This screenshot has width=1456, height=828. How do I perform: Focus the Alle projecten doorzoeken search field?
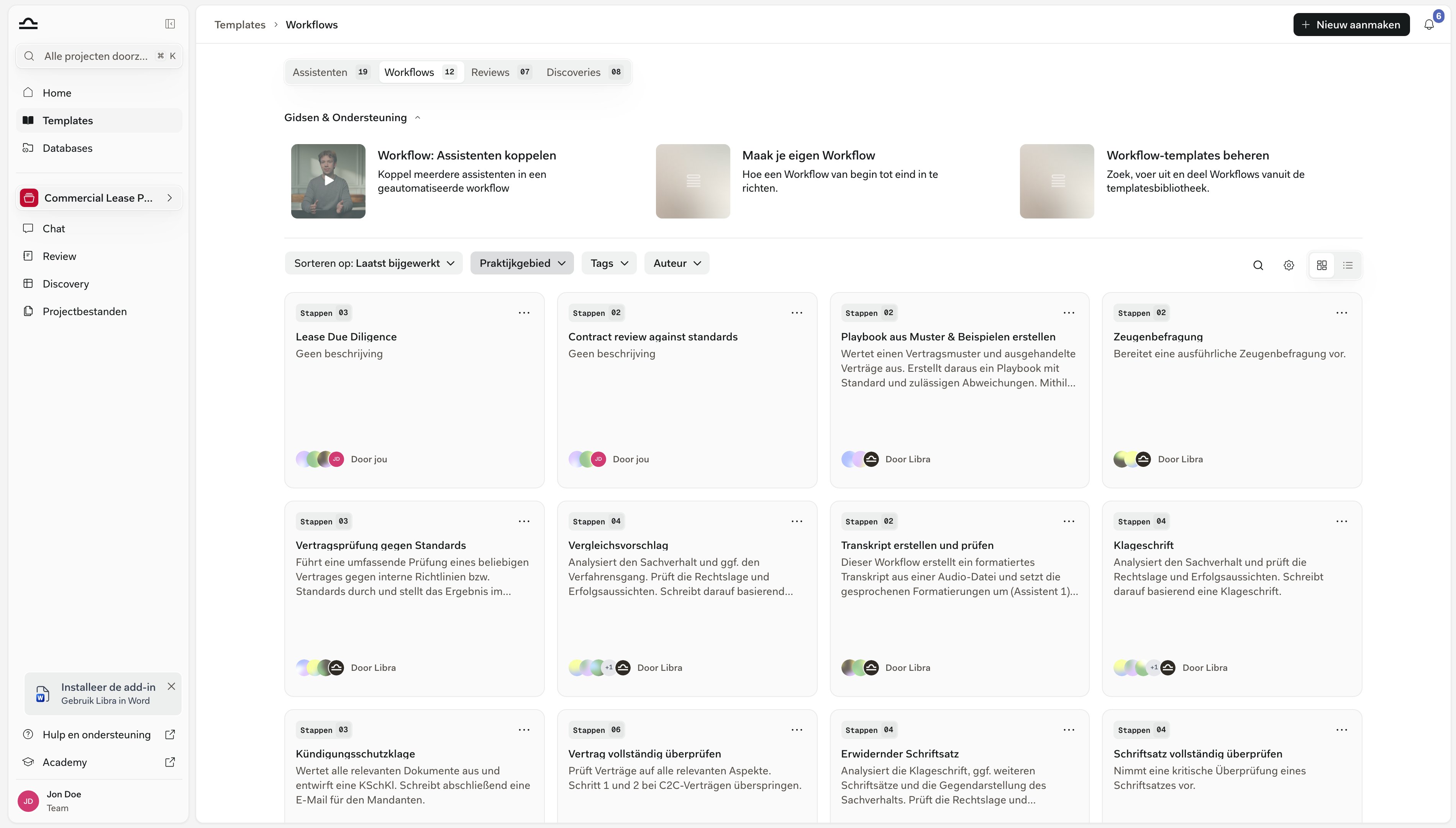99,56
